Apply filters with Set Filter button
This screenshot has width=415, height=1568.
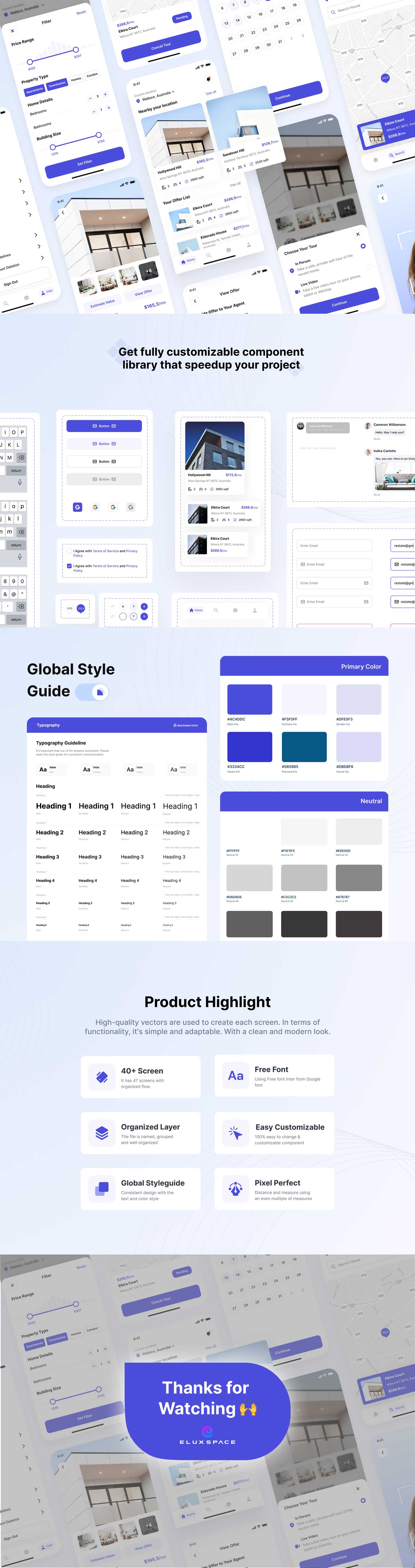pyautogui.click(x=84, y=162)
